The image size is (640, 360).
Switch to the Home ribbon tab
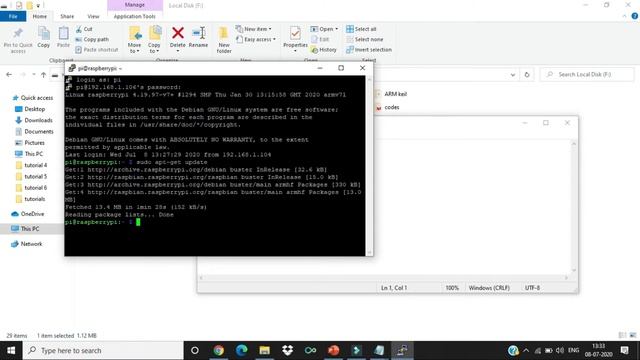40,16
